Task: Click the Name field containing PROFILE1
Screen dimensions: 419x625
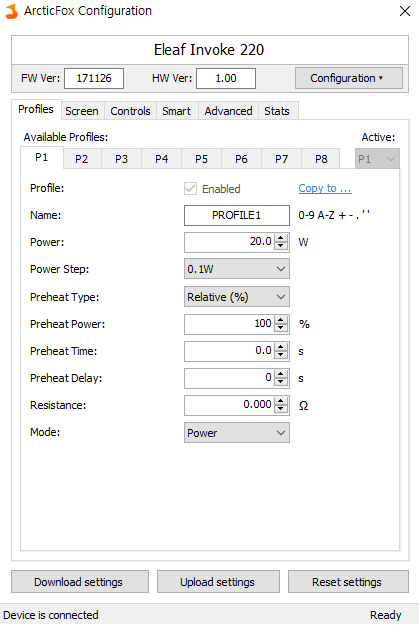Action: click(237, 215)
